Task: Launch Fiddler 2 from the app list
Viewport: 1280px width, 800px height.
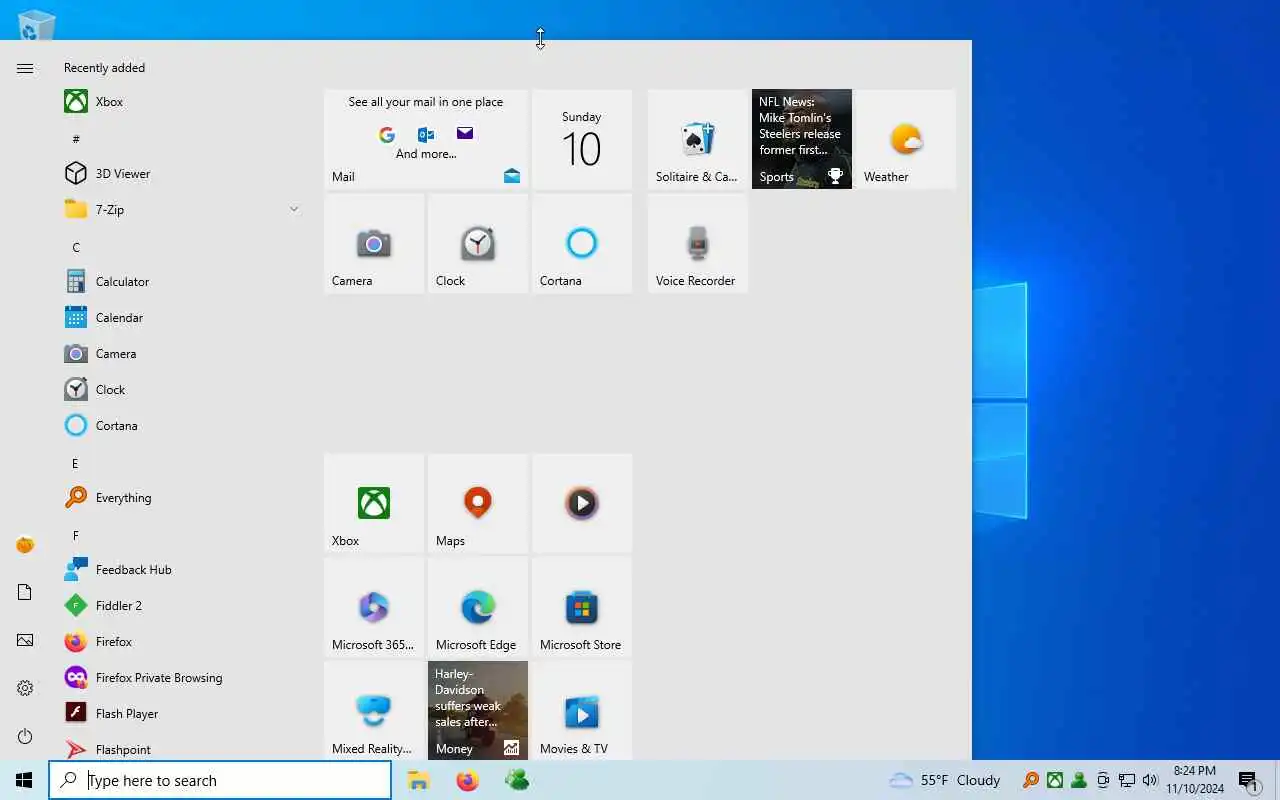Action: 180,606
